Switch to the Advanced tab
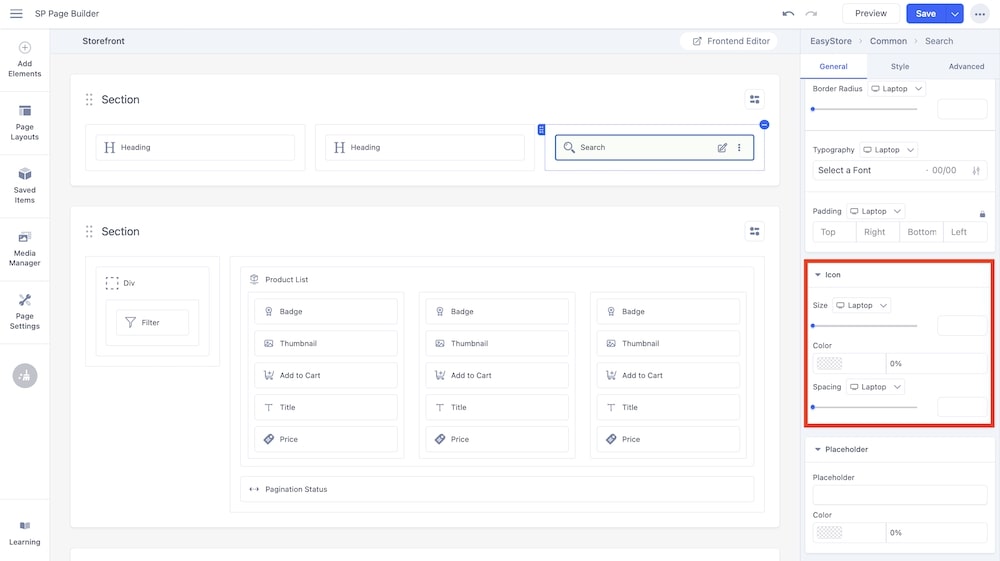 point(966,66)
